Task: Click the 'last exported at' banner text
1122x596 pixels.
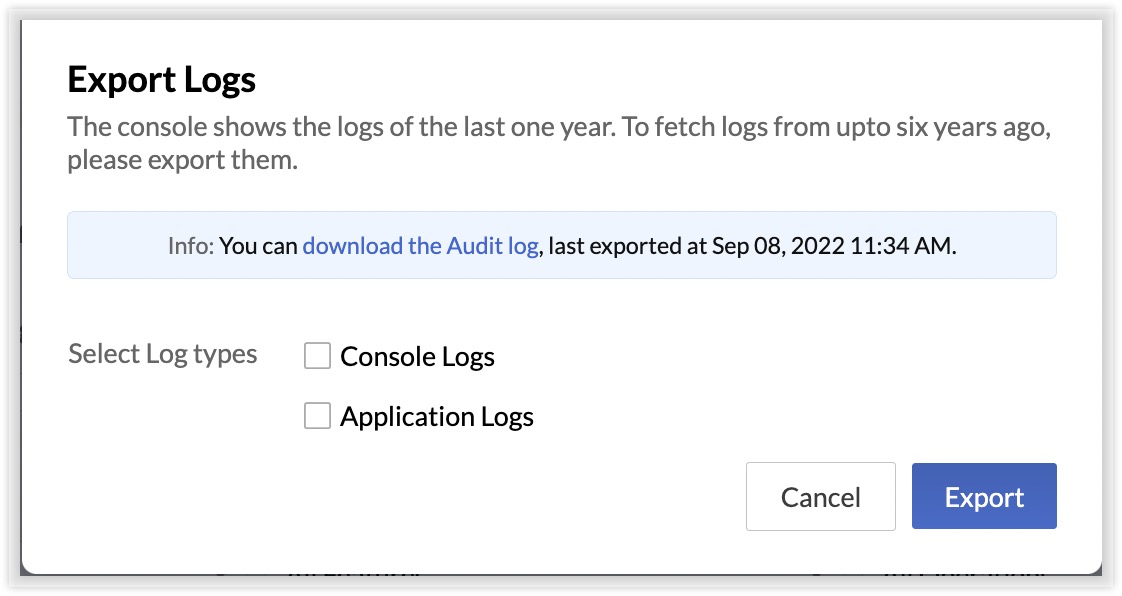Action: coord(628,245)
